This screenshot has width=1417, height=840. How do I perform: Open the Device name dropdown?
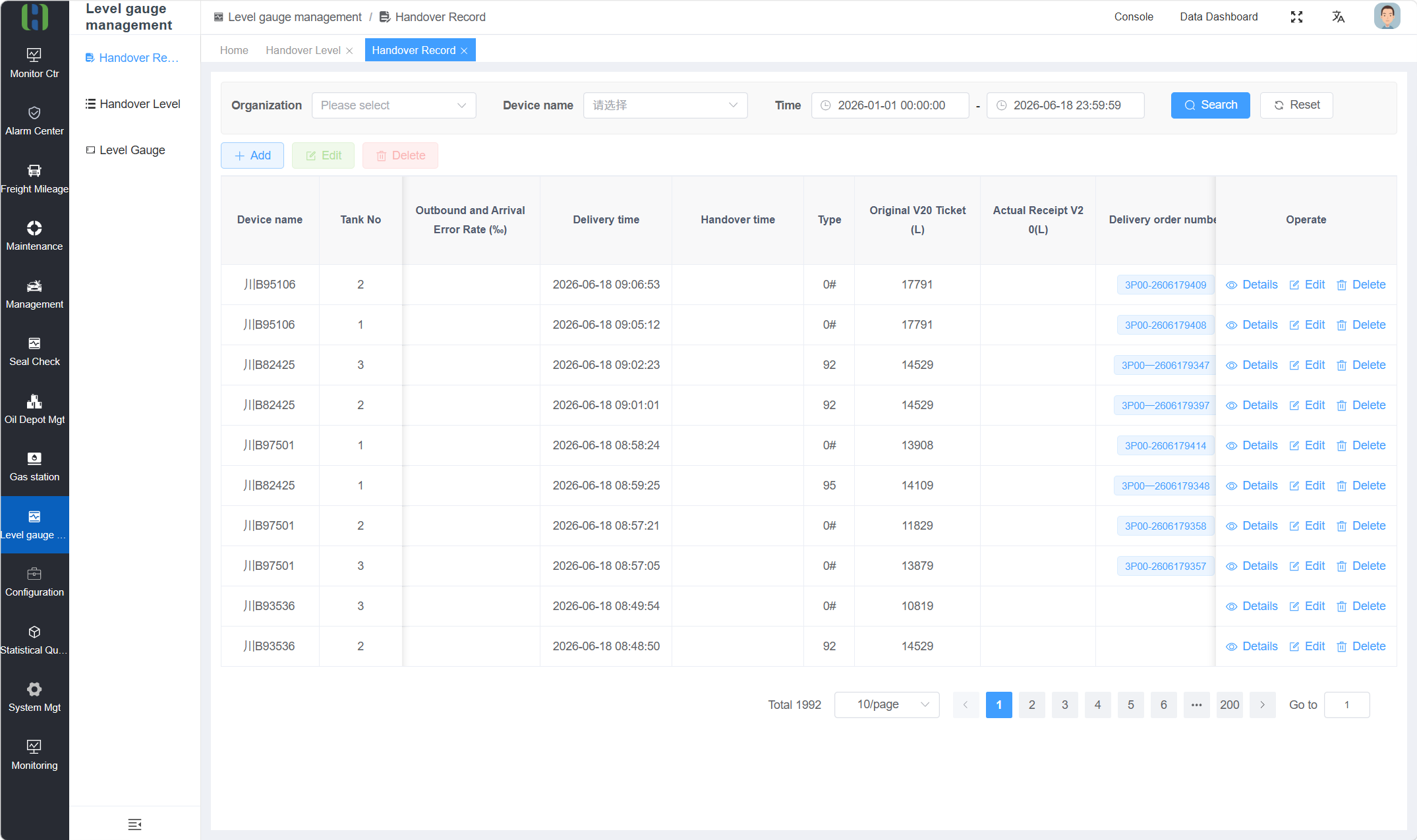pyautogui.click(x=665, y=105)
